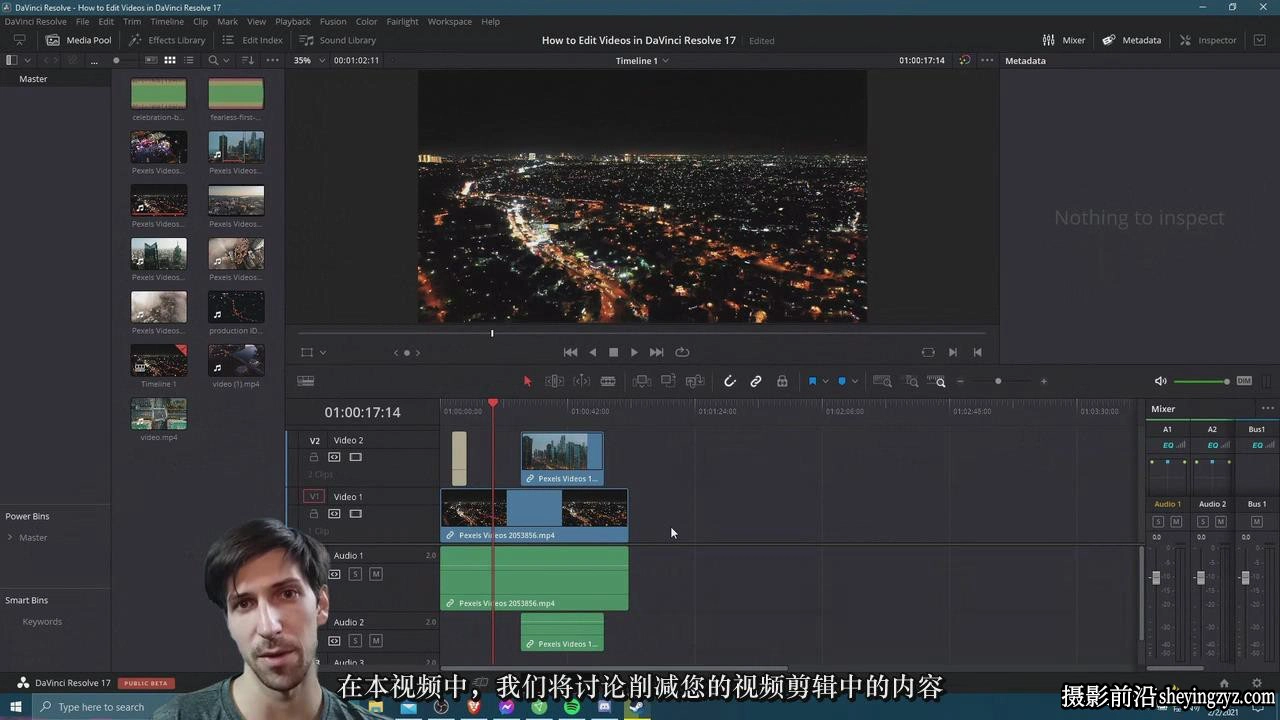1280x720 pixels.
Task: Open the Workspace menu
Action: pos(449,21)
